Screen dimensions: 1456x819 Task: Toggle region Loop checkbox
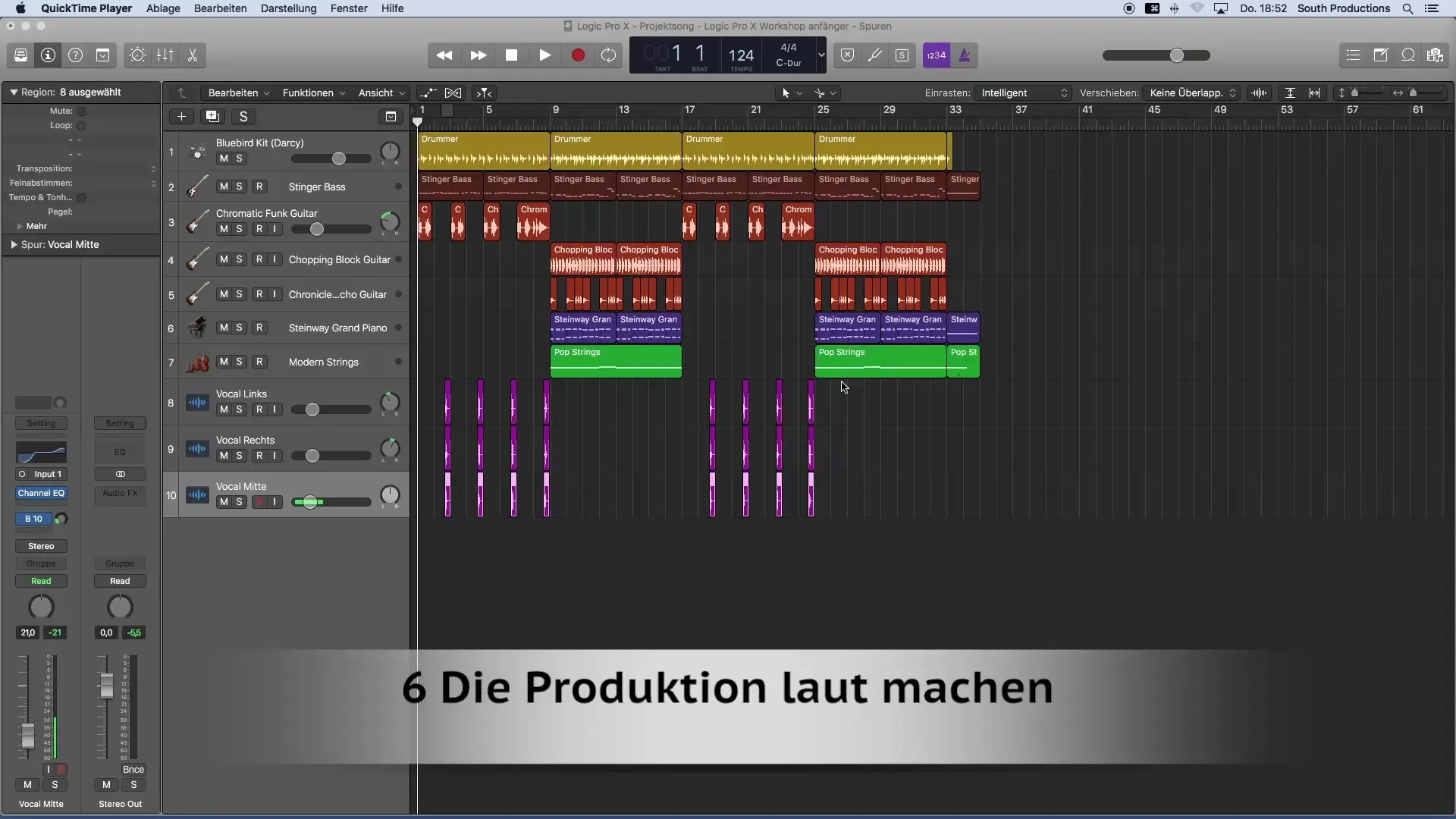[x=81, y=126]
